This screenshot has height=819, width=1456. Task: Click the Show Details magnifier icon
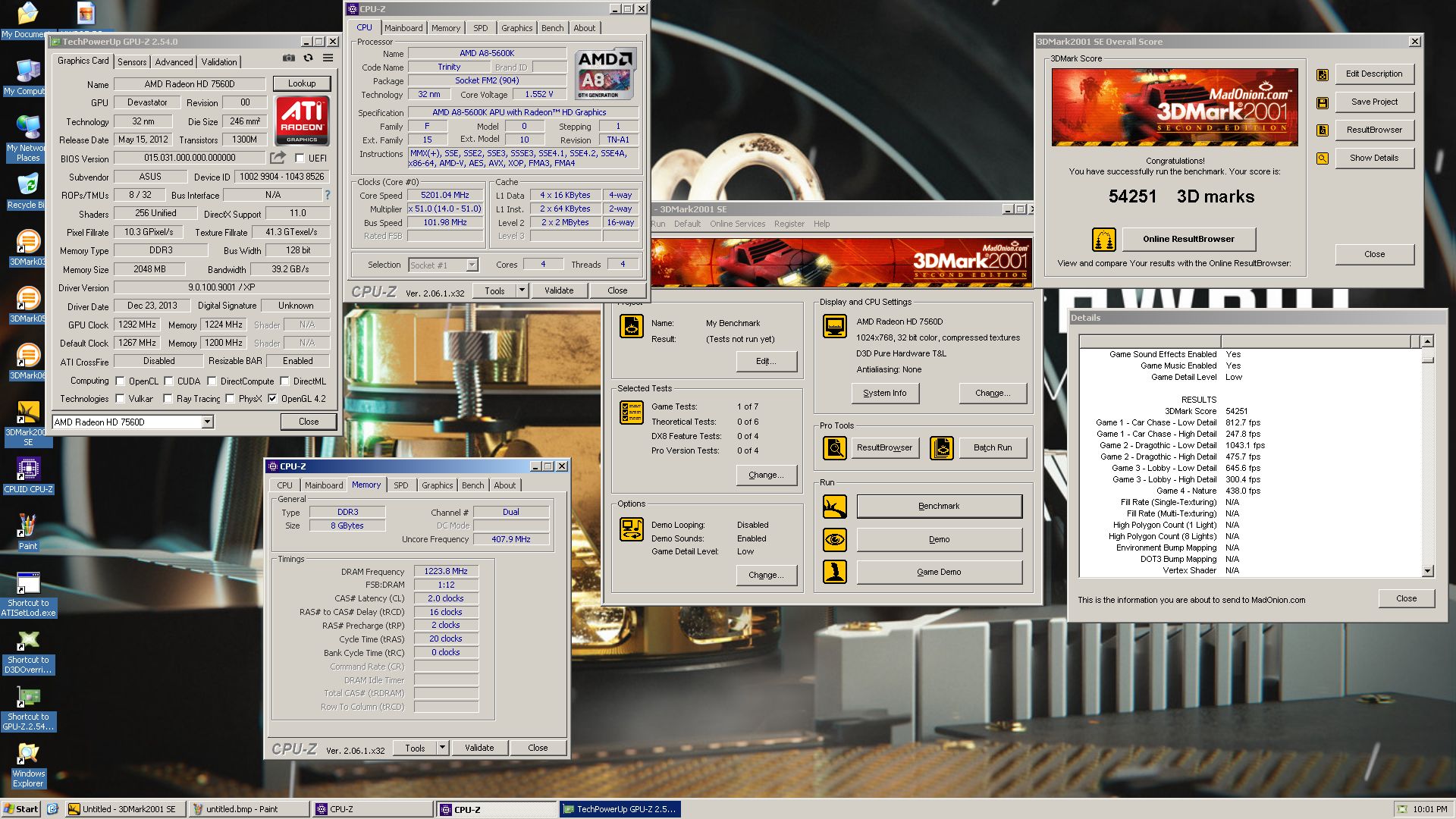(x=1323, y=158)
